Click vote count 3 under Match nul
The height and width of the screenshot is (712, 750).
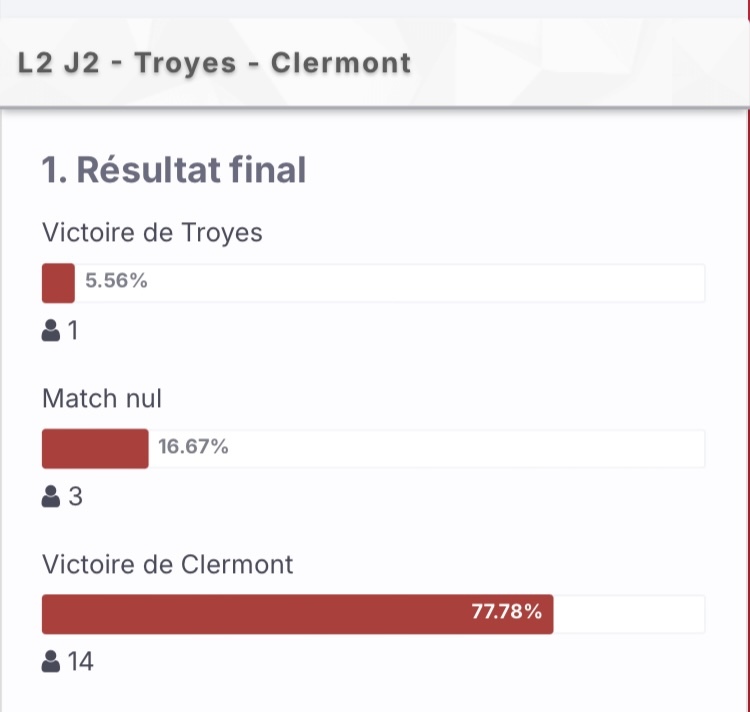76,496
